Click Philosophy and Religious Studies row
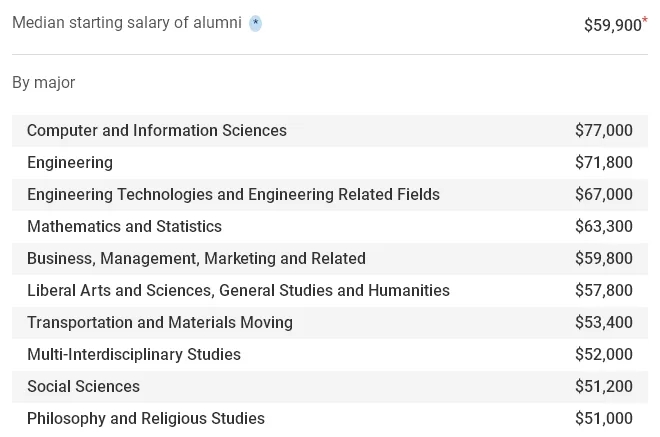The width and height of the screenshot is (660, 437). pos(330,418)
